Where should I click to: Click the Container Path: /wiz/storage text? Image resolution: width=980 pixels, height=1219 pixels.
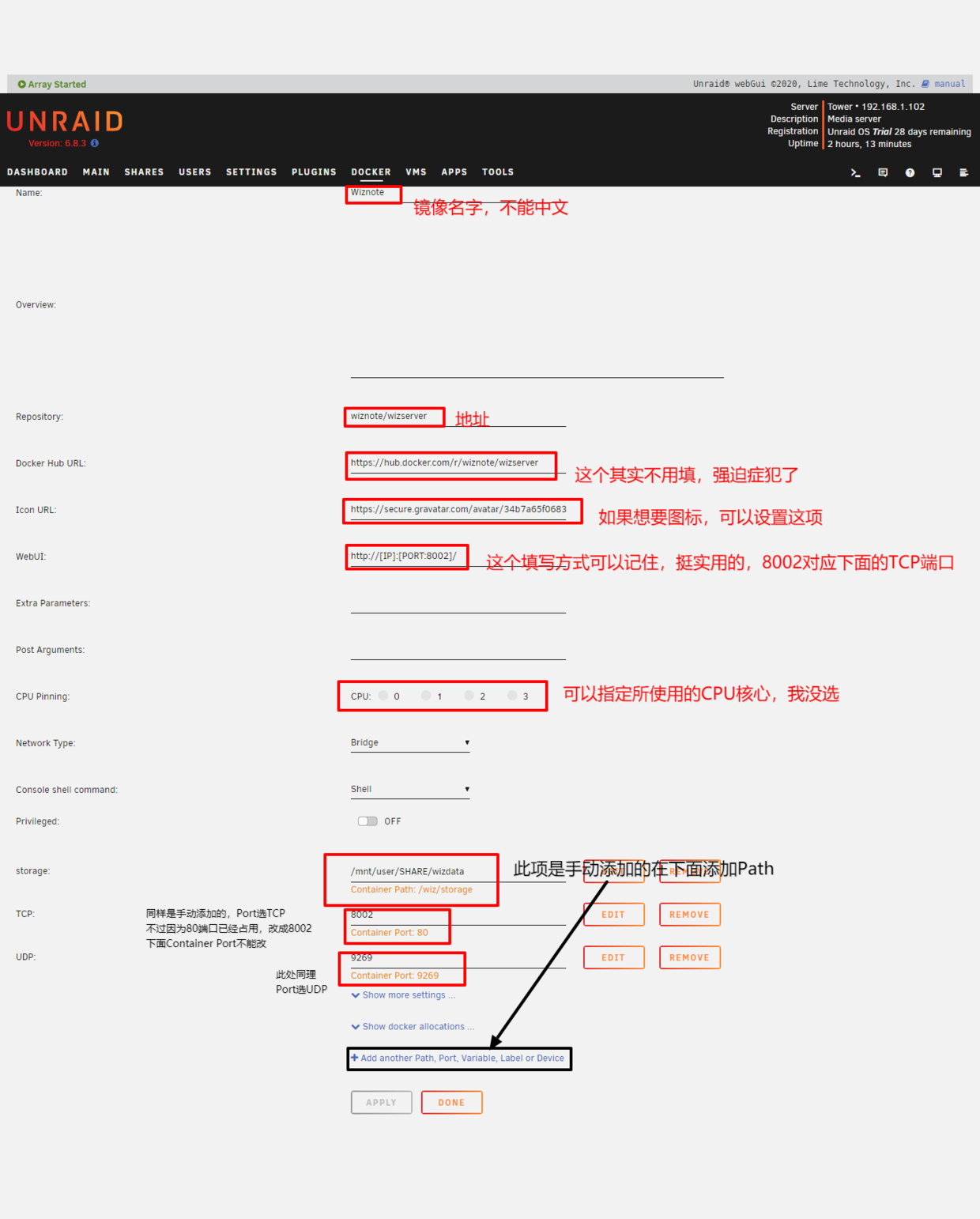coord(412,890)
